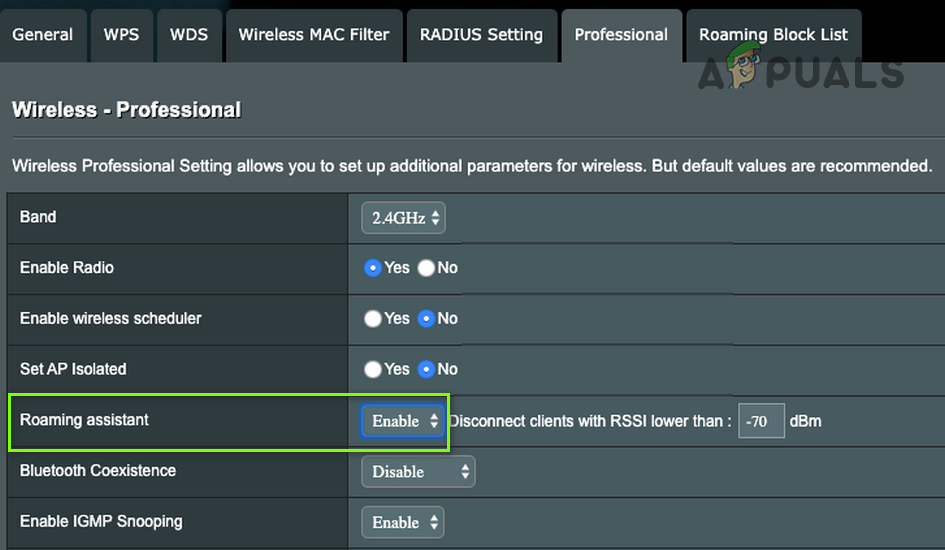Open the RADIUS Setting tab
The width and height of the screenshot is (945, 550).
tap(481, 35)
